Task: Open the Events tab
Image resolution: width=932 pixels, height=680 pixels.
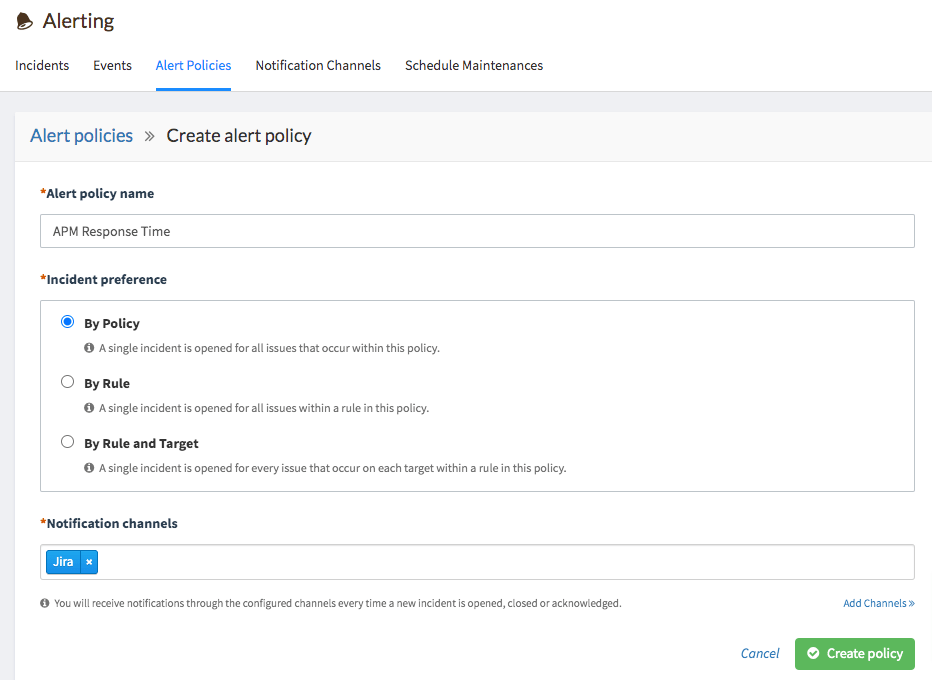Action: pyautogui.click(x=112, y=65)
